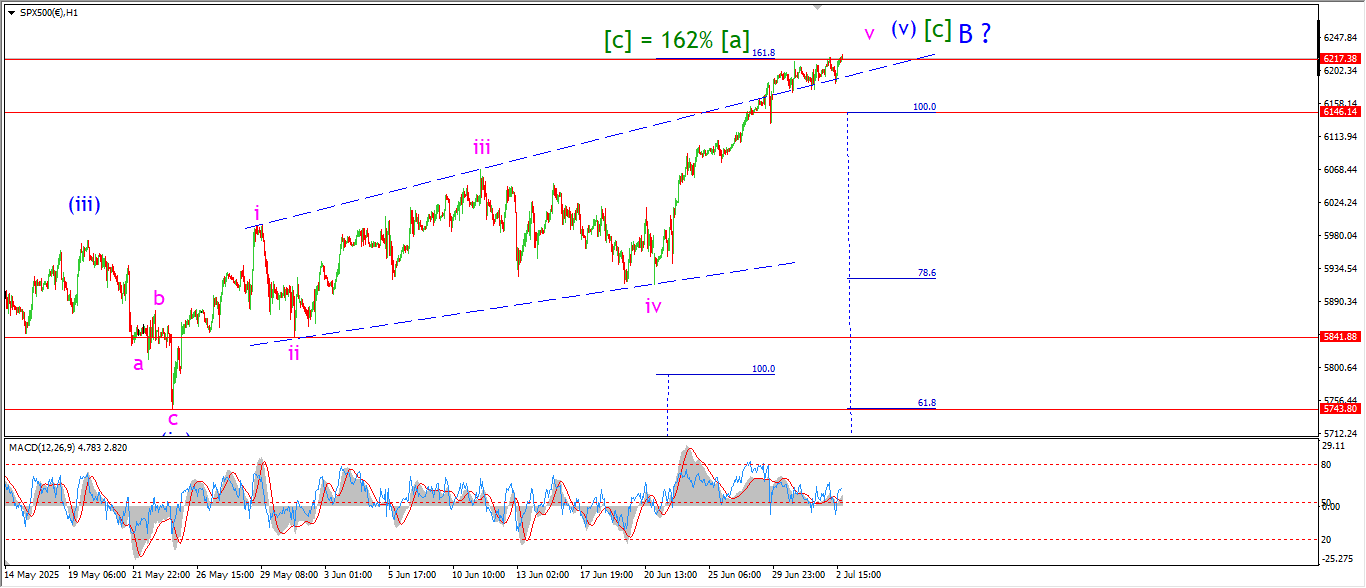Click the blue "(iii)" wave label
This screenshot has height=588, width=1366.
(84, 205)
